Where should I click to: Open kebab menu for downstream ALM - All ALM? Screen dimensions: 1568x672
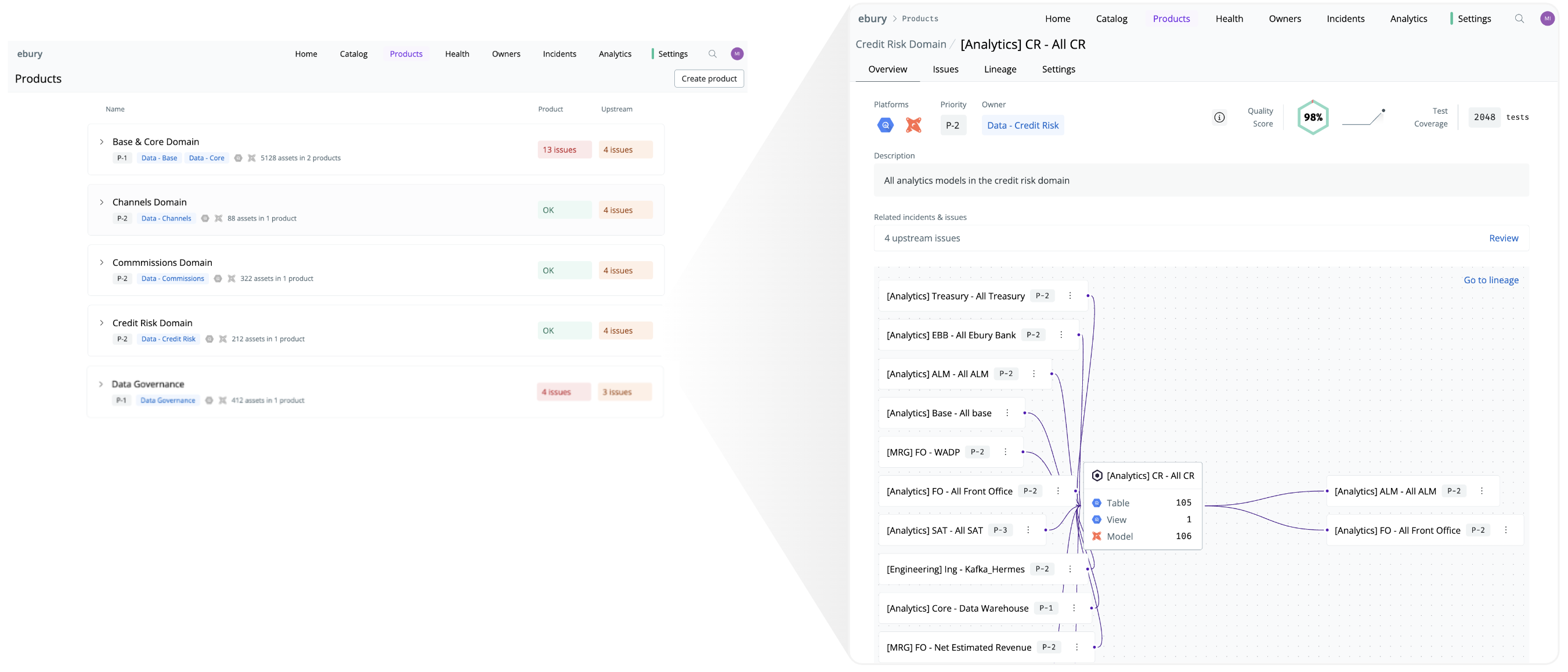(x=1481, y=491)
